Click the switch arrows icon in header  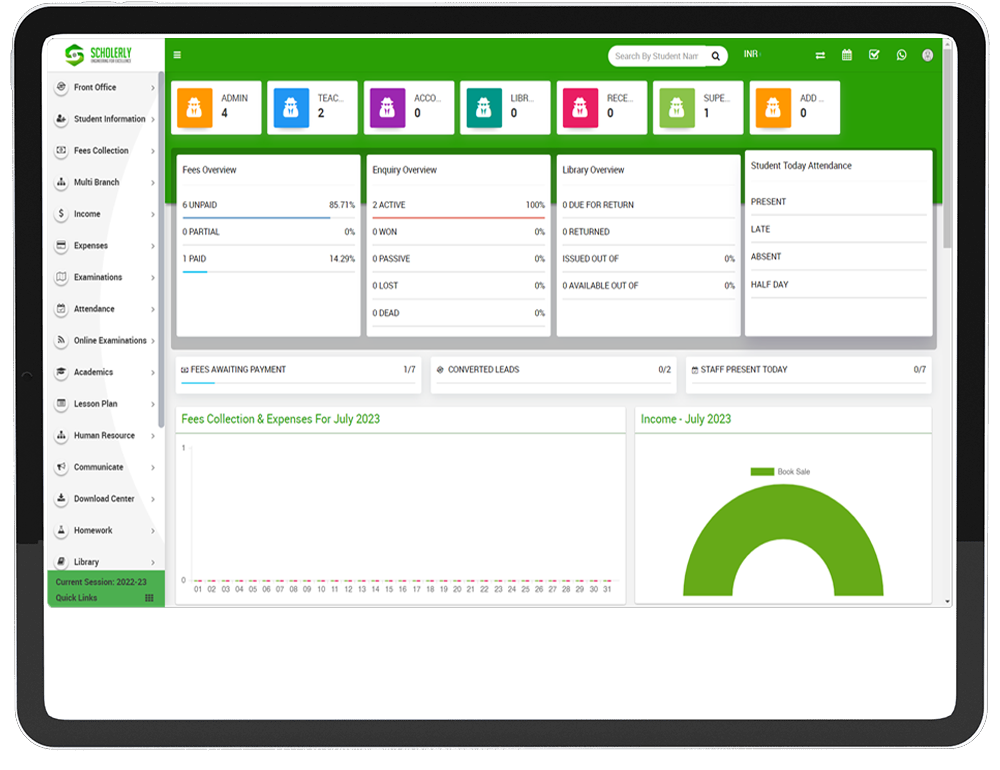(x=820, y=55)
